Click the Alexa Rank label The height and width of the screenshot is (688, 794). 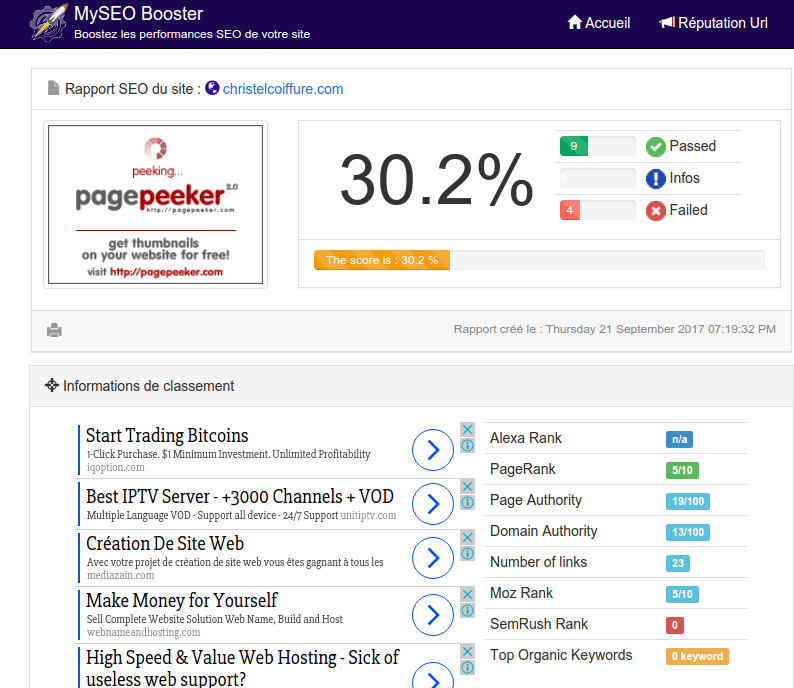point(526,438)
